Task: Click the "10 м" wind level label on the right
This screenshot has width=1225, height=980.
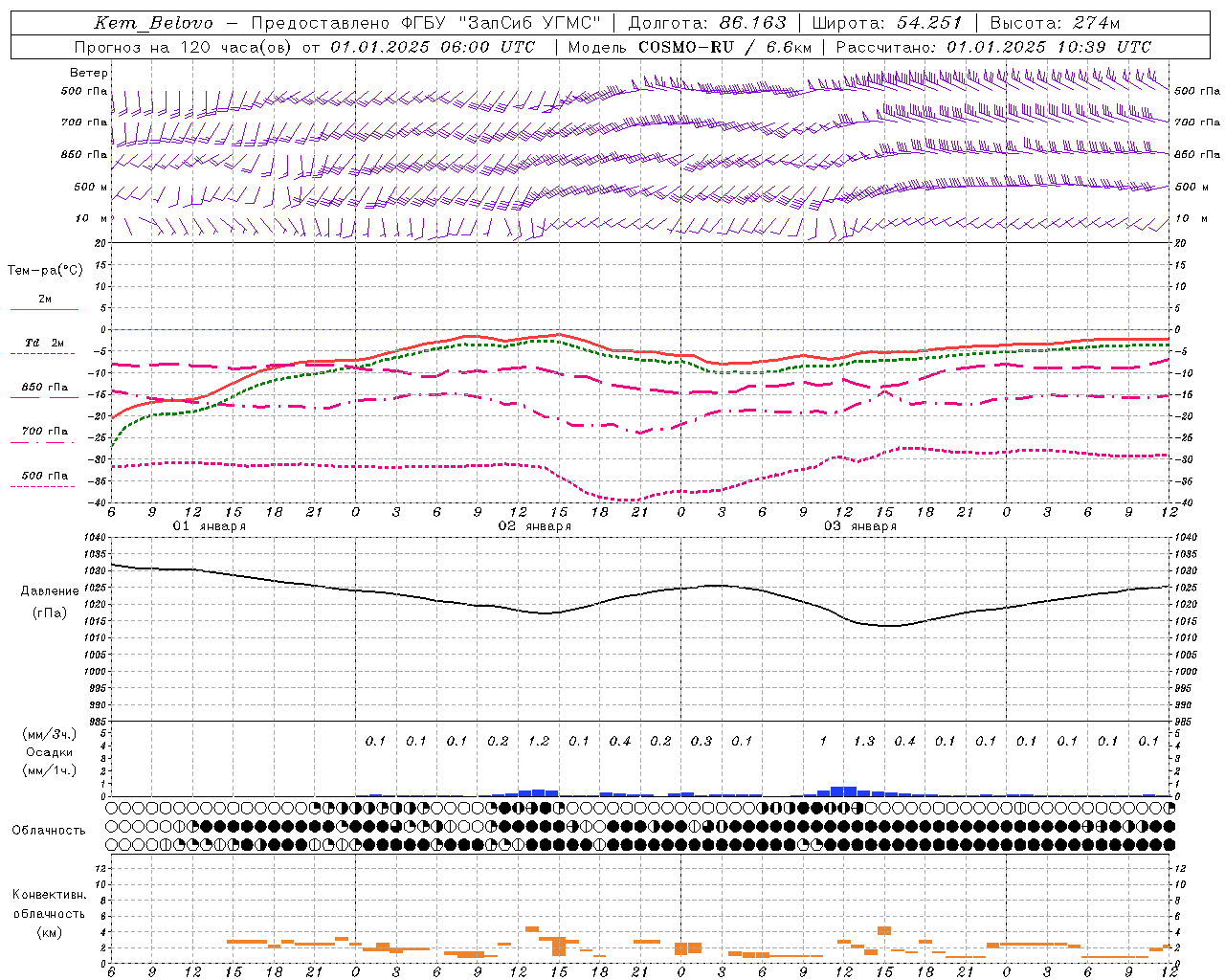Action: [x=1192, y=219]
